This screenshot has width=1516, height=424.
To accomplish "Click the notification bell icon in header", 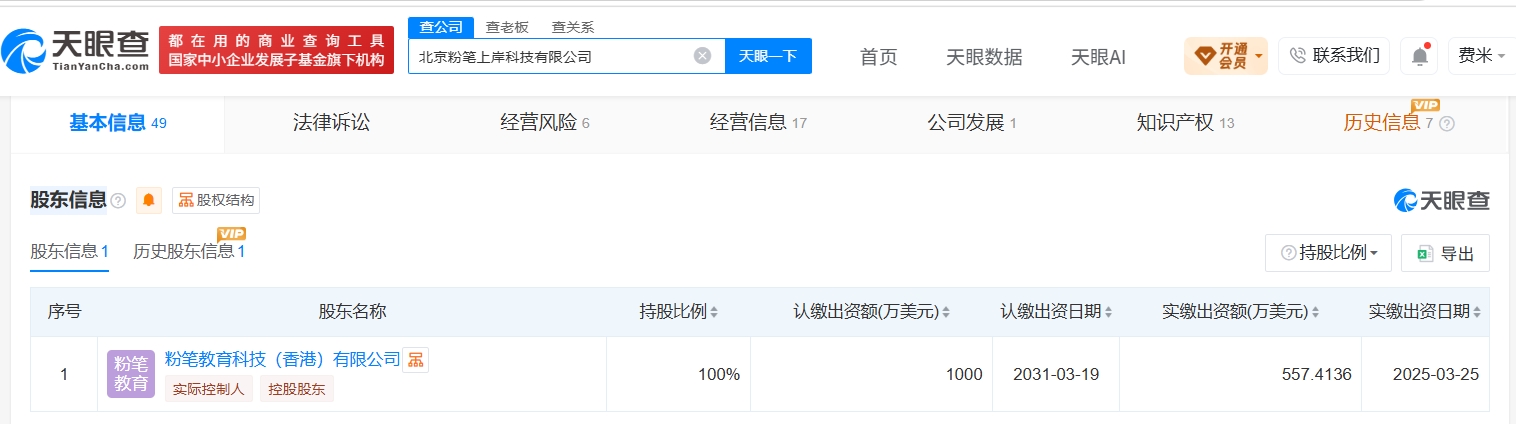I will [1419, 56].
